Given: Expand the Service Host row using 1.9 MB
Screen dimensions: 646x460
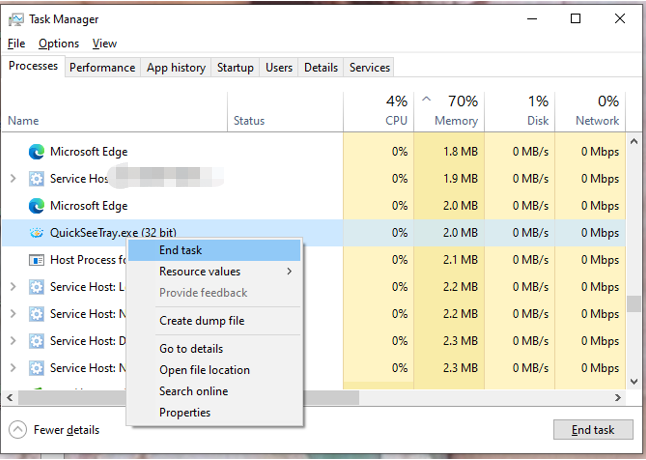Looking at the screenshot, I should coord(13,179).
